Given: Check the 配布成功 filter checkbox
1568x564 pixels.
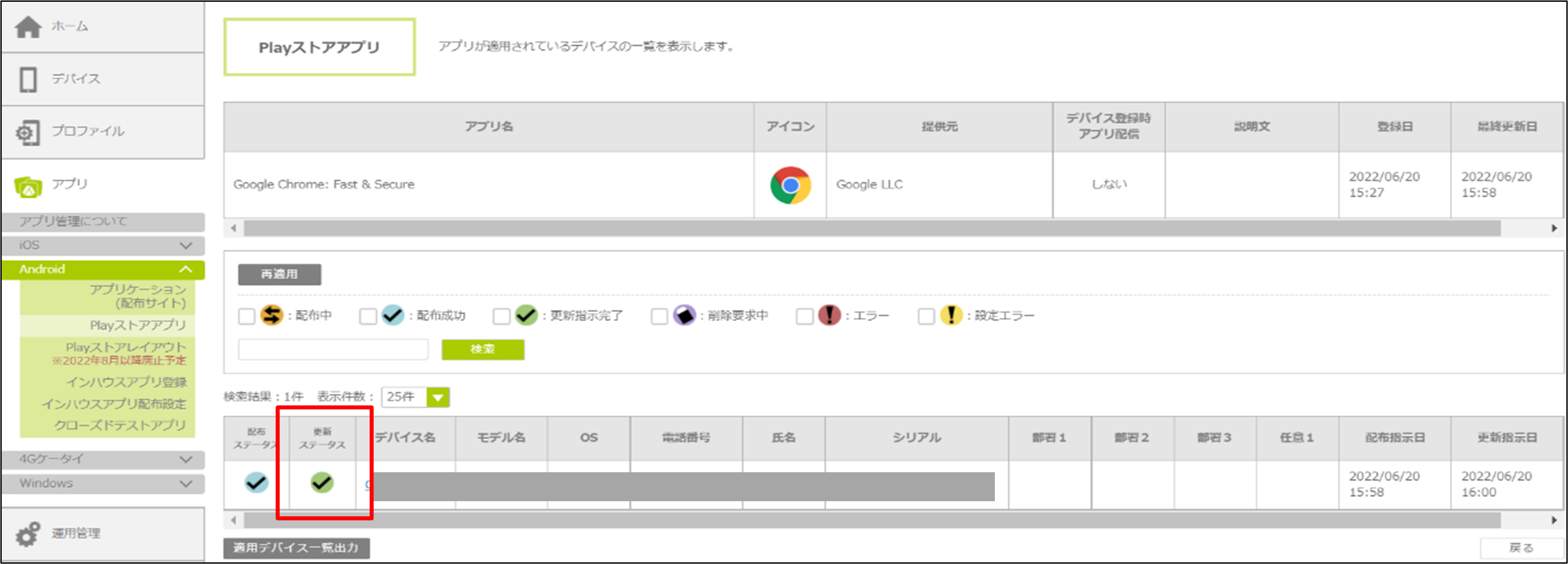Looking at the screenshot, I should tap(368, 316).
